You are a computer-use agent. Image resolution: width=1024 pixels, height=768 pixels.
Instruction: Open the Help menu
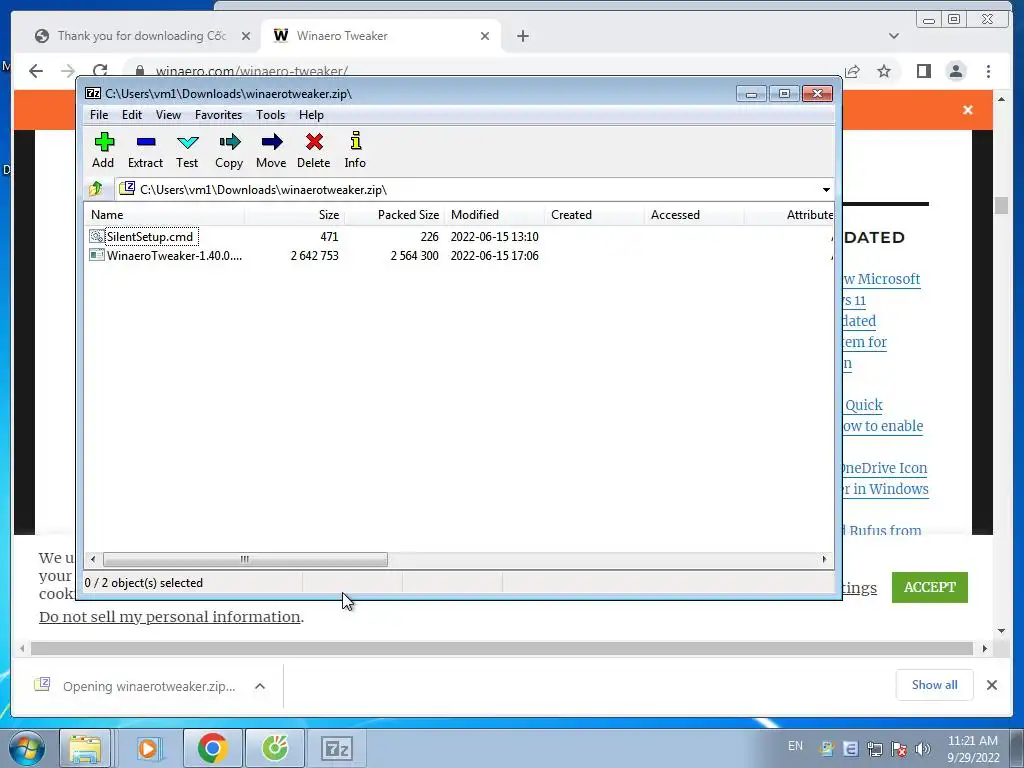pyautogui.click(x=312, y=115)
